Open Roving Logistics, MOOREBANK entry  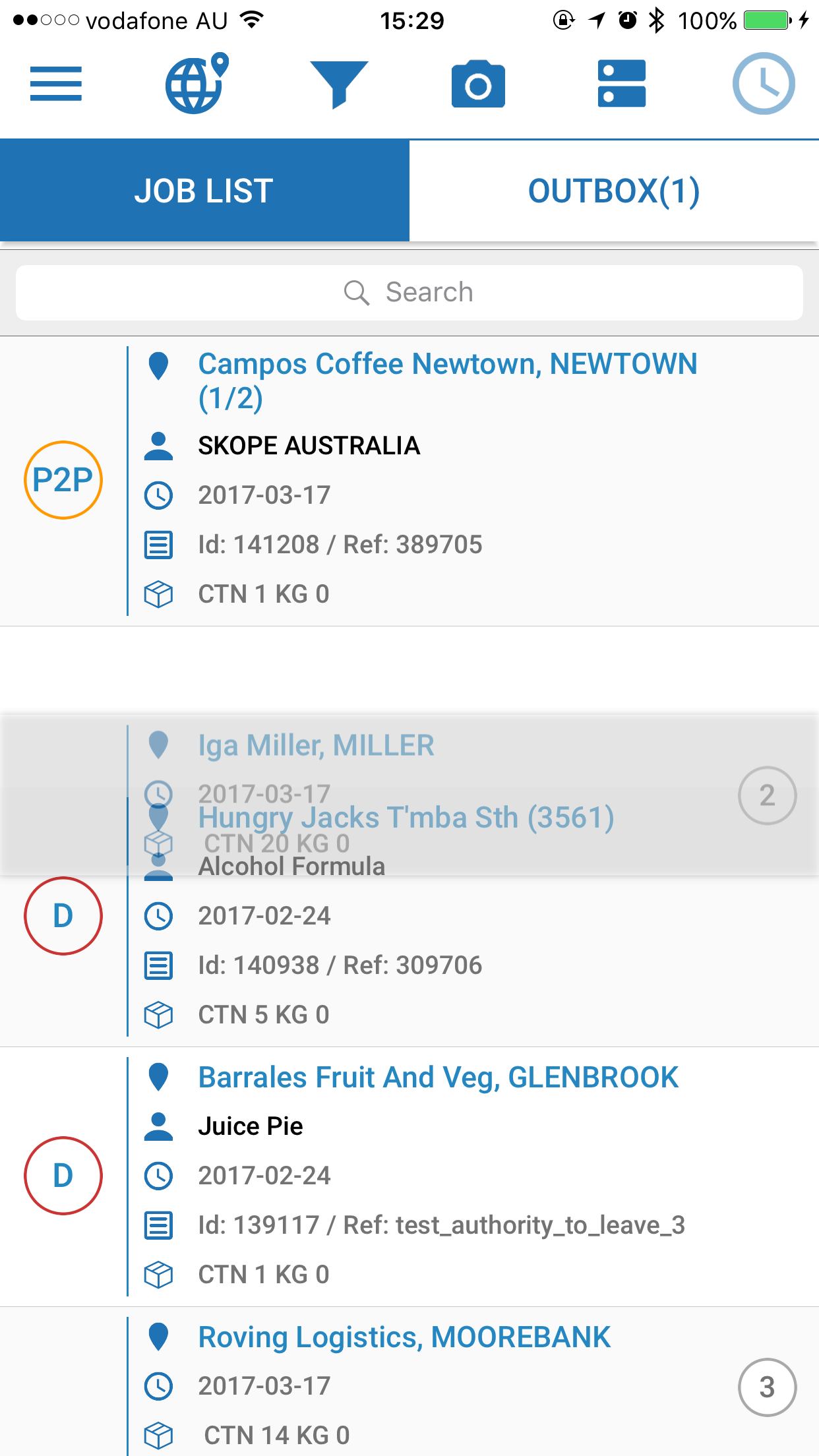(x=404, y=1337)
